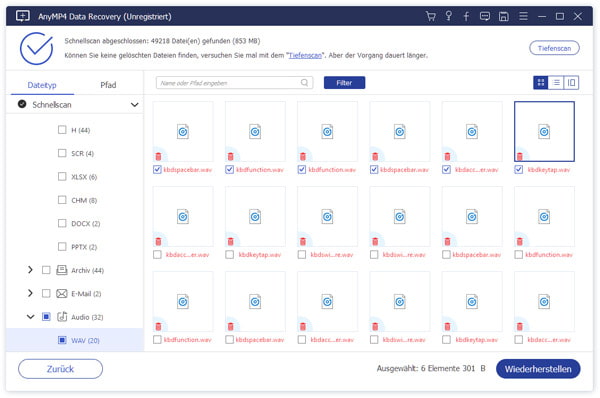Tick the DOCX (2) checkbox

(62, 223)
